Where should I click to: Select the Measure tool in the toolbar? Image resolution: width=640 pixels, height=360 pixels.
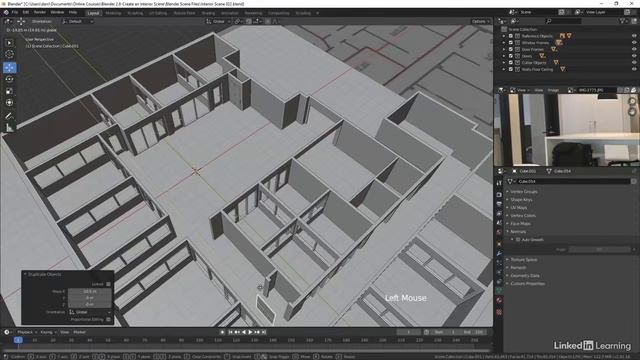pos(9,128)
